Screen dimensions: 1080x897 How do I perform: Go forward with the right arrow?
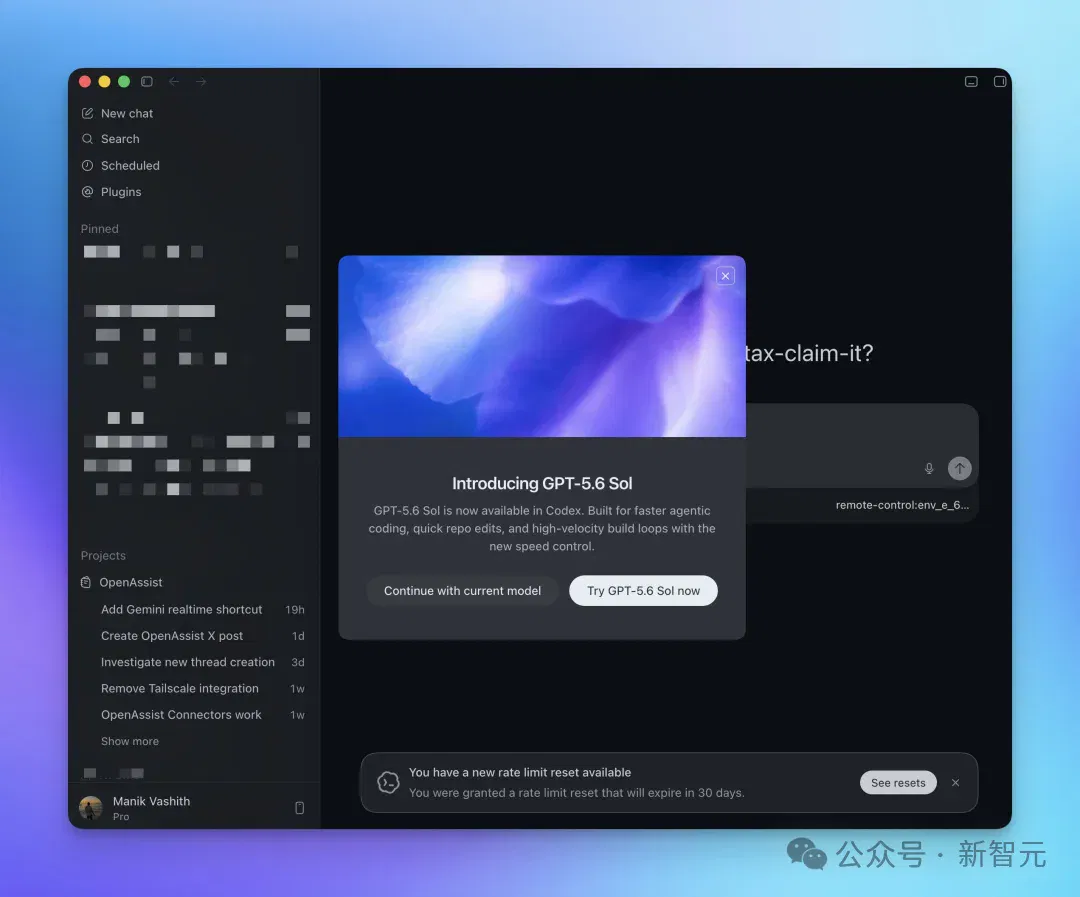(x=200, y=81)
